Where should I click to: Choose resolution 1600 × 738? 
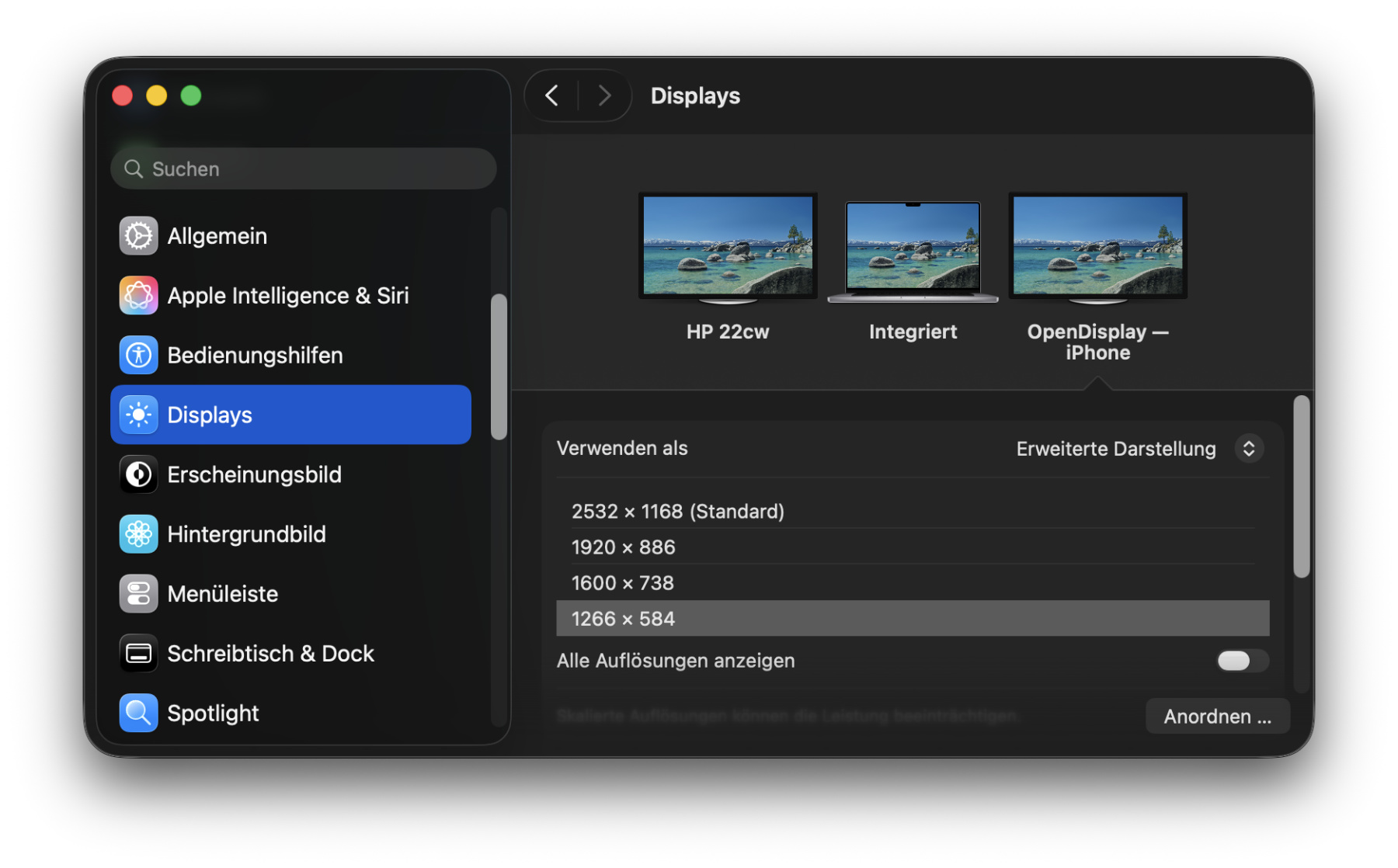tap(913, 583)
